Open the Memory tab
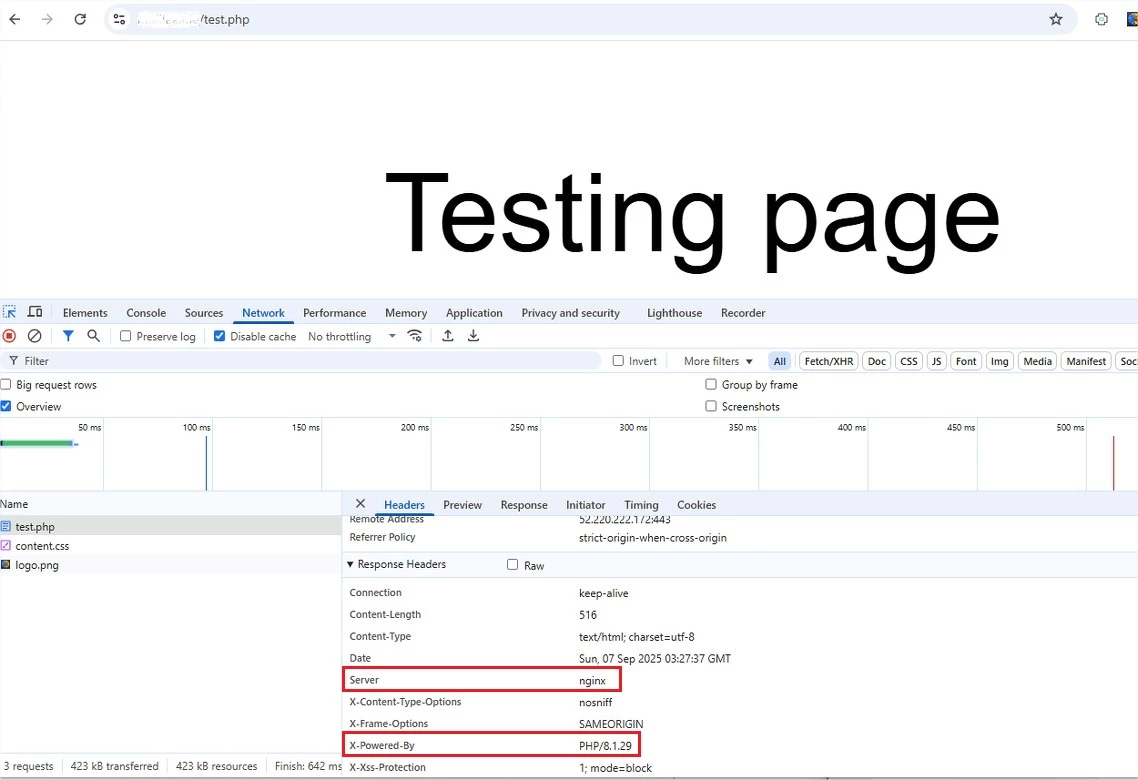The width and height of the screenshot is (1138, 780). (406, 313)
